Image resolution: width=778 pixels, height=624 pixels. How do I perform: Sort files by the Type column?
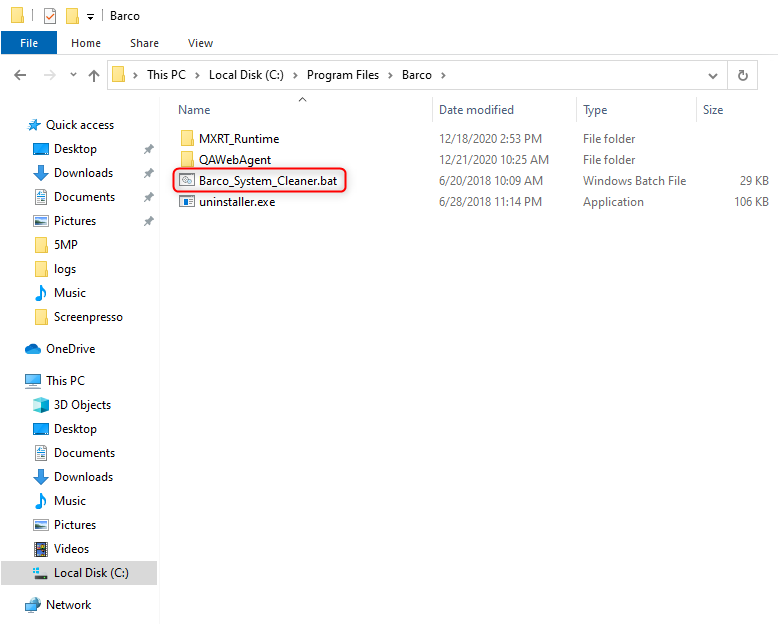click(595, 110)
